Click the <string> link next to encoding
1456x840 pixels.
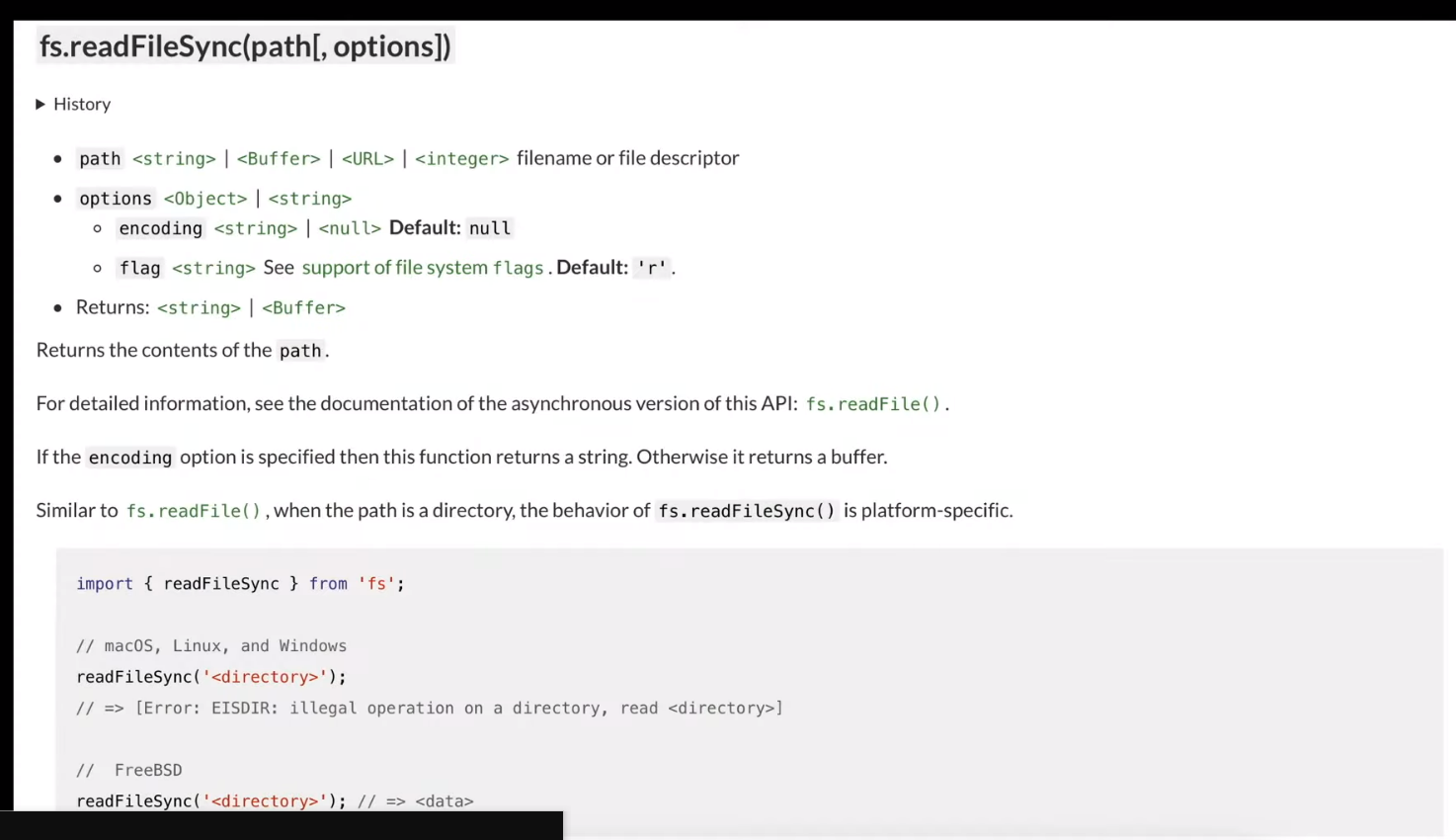point(256,228)
